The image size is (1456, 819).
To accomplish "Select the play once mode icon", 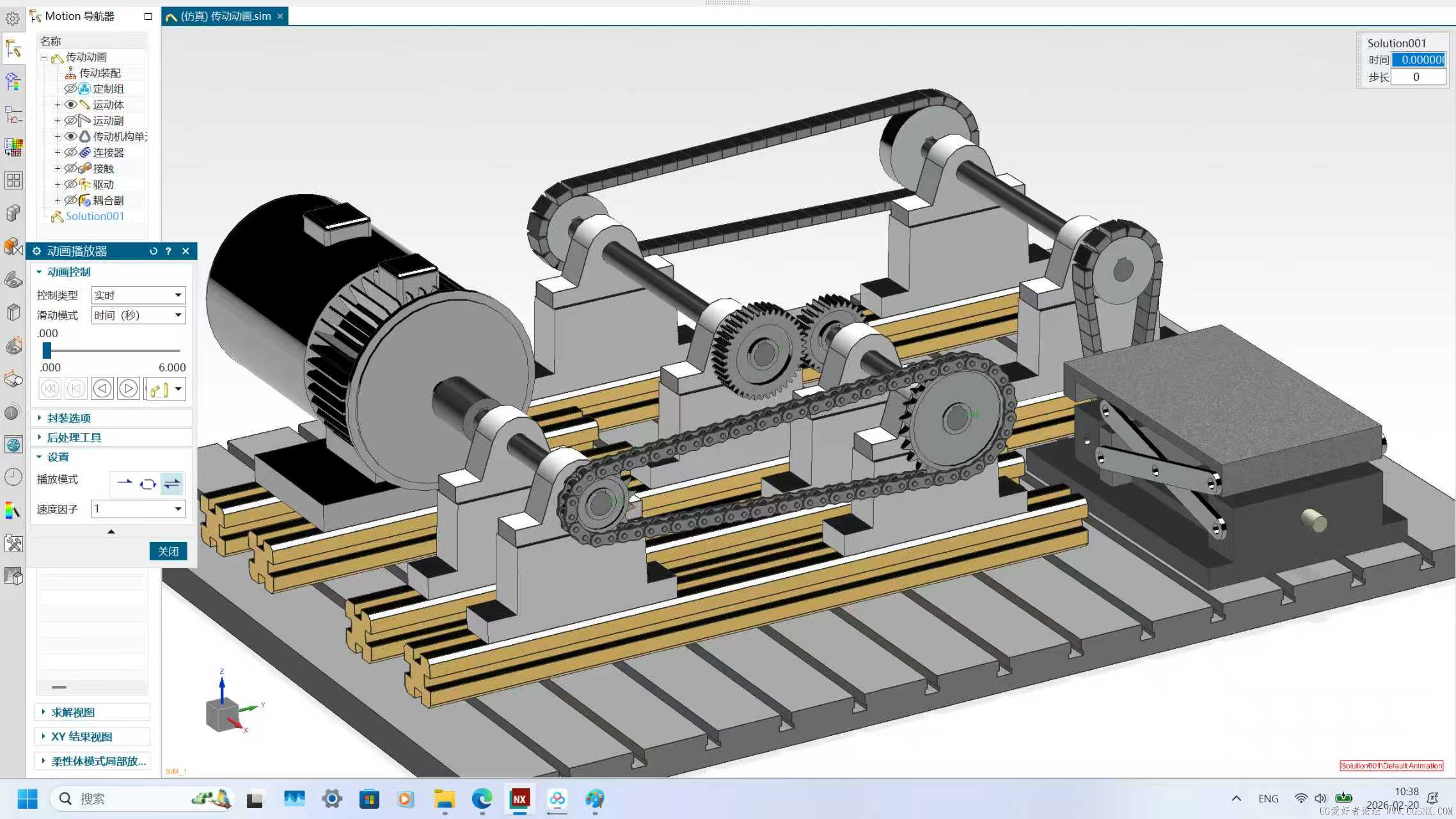I will [125, 483].
